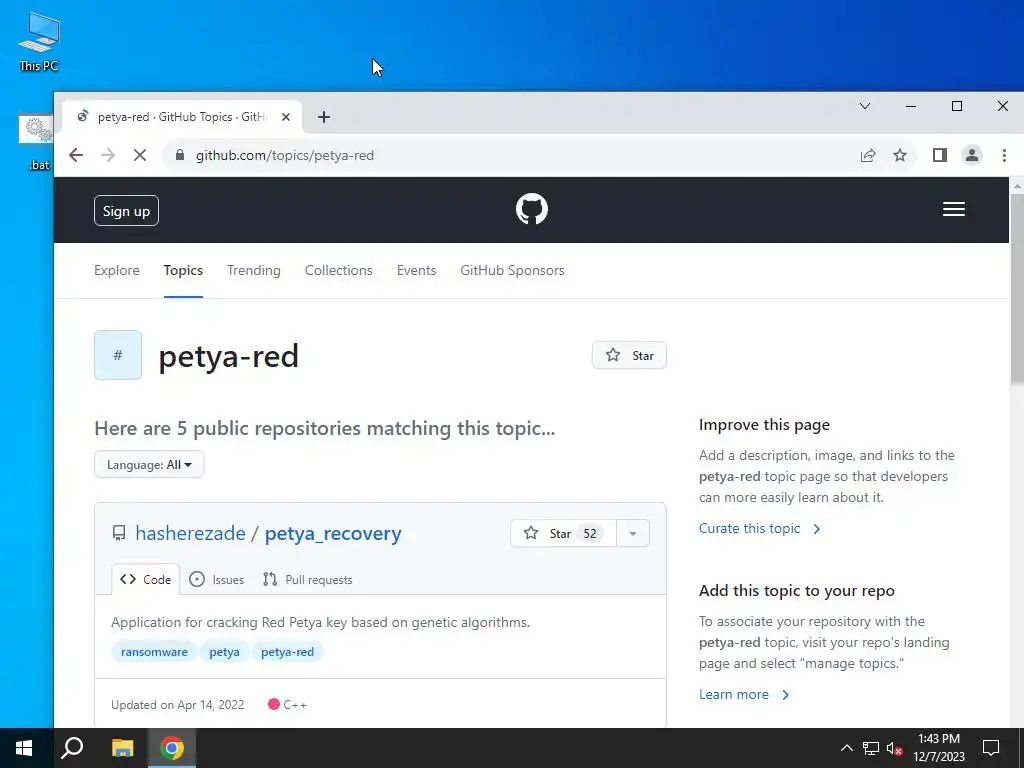Click the tab search chevron in title bar
Image resolution: width=1024 pixels, height=768 pixels.
tap(865, 106)
